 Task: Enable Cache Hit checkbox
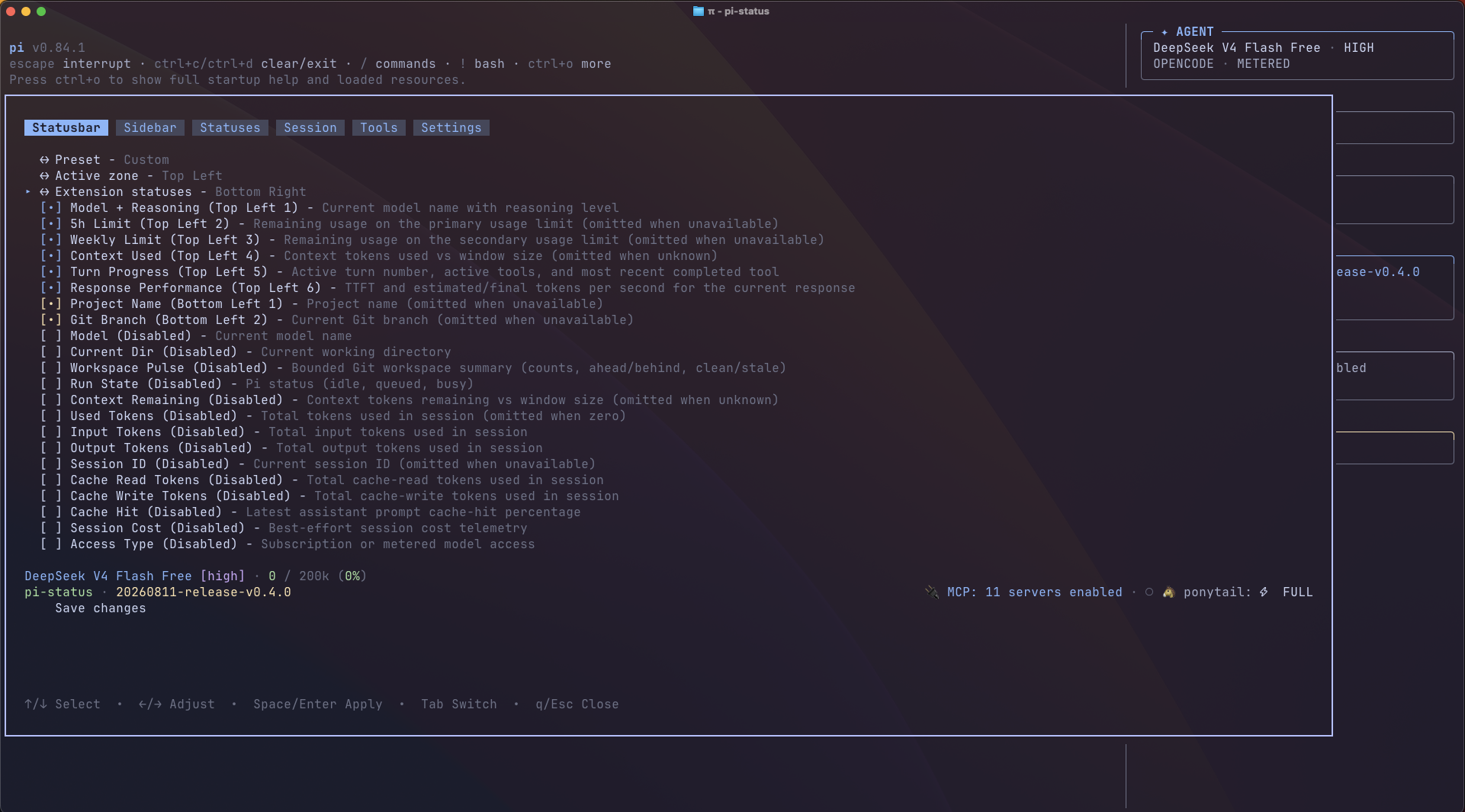click(x=51, y=512)
